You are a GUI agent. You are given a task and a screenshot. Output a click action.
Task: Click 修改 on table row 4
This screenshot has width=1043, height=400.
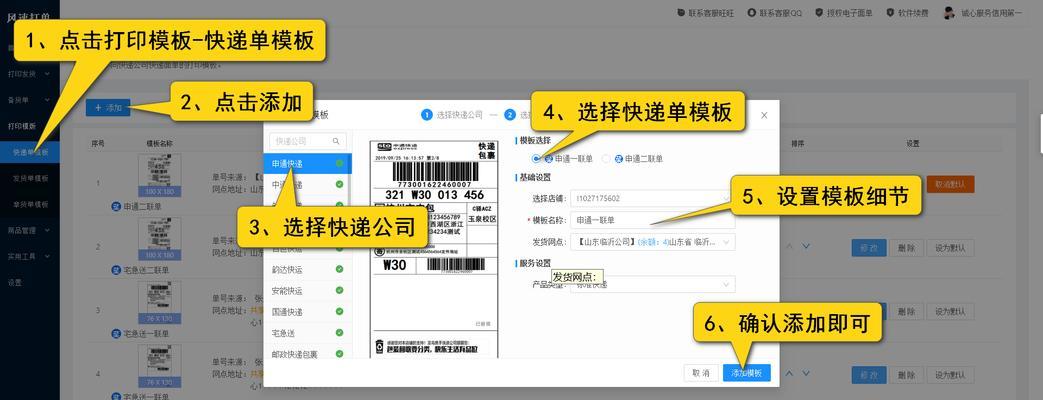coord(869,375)
